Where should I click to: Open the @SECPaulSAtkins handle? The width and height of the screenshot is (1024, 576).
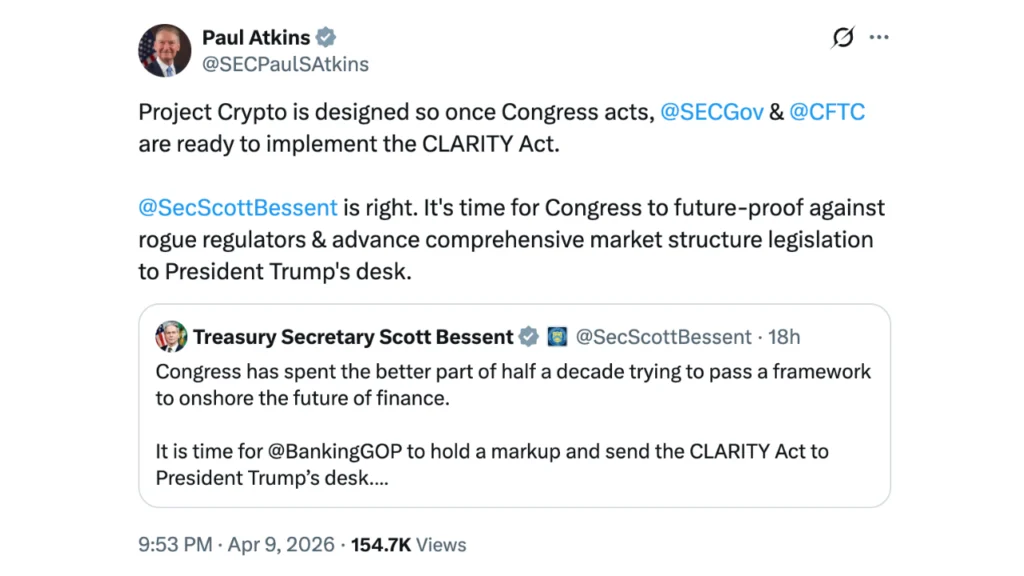coord(286,63)
